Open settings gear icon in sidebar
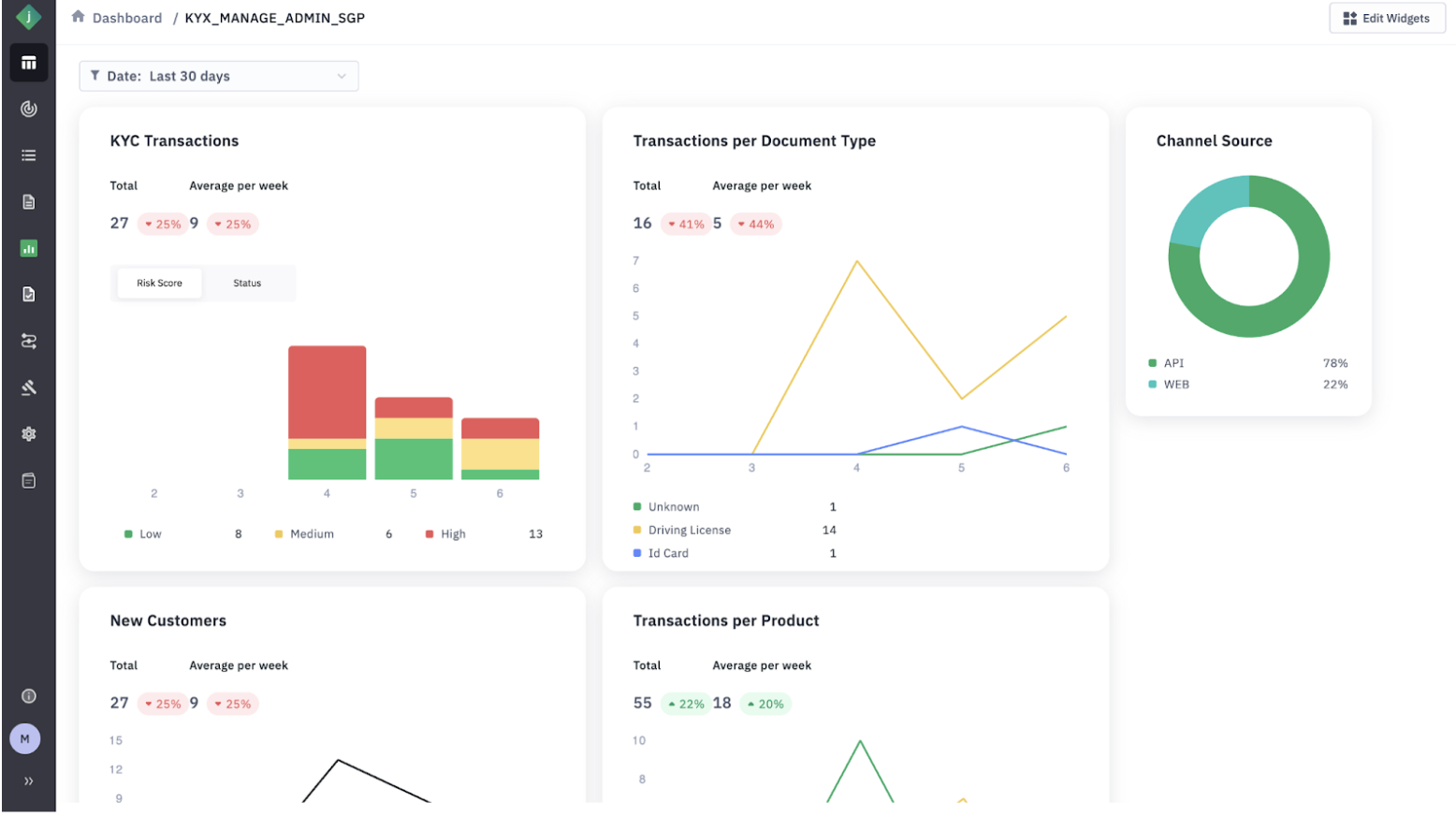1456x816 pixels. (29, 434)
